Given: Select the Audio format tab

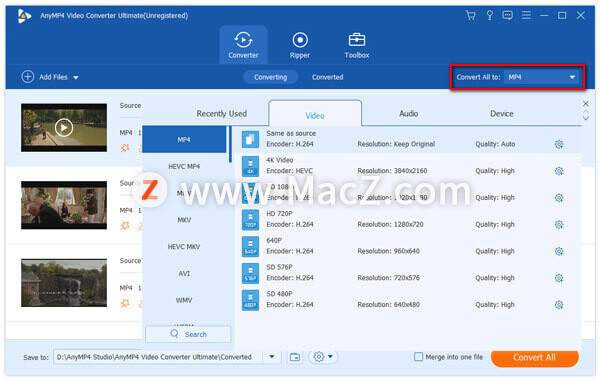Looking at the screenshot, I should [408, 114].
